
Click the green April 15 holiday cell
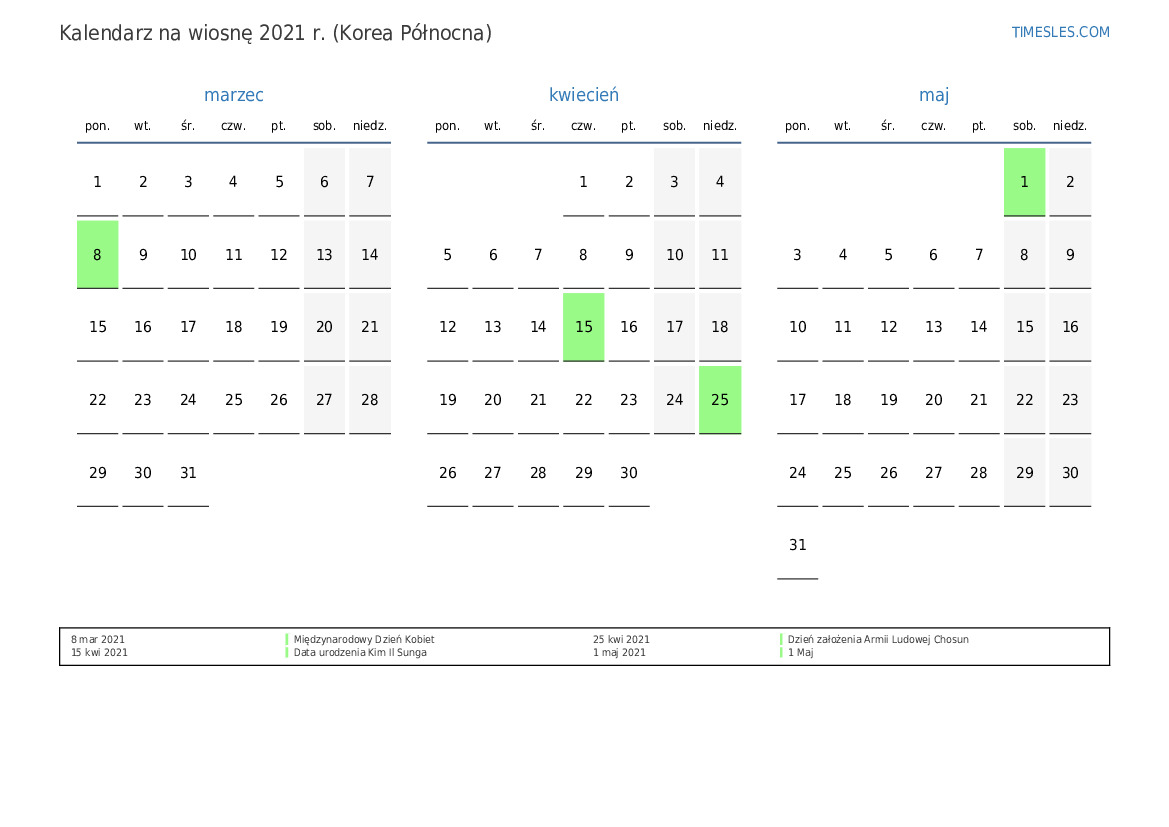584,327
